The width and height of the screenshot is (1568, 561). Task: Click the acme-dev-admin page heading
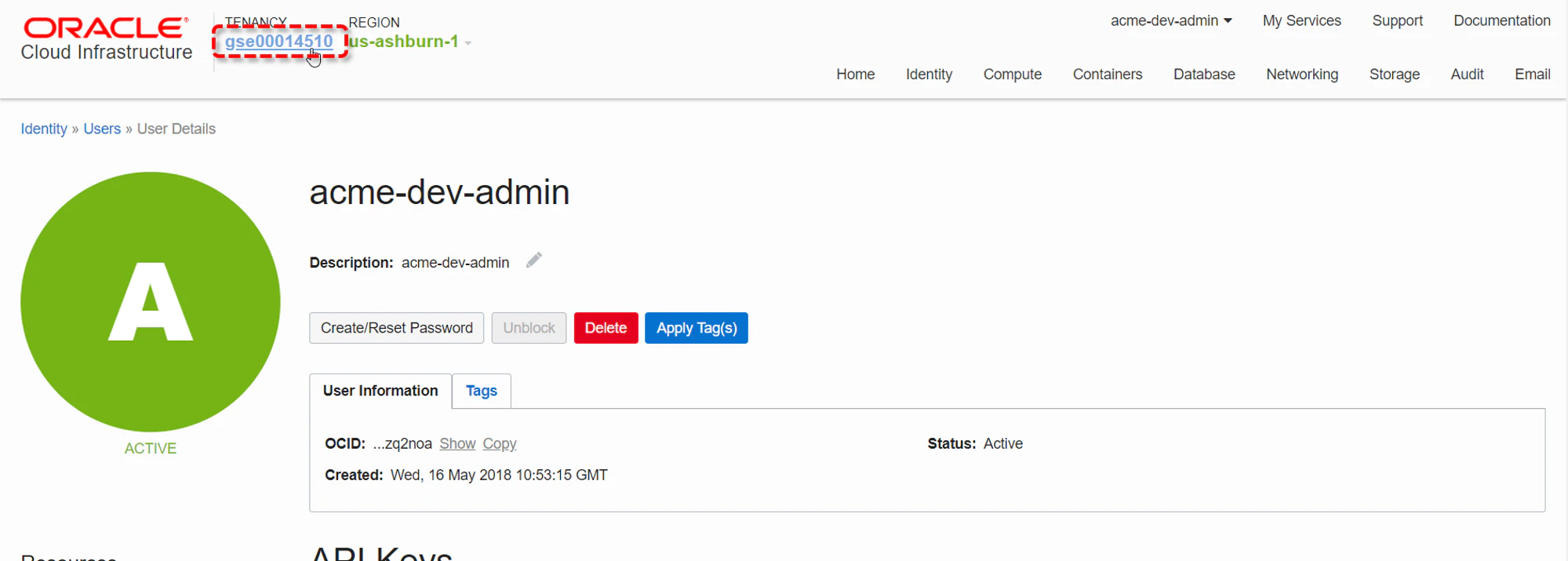tap(440, 192)
